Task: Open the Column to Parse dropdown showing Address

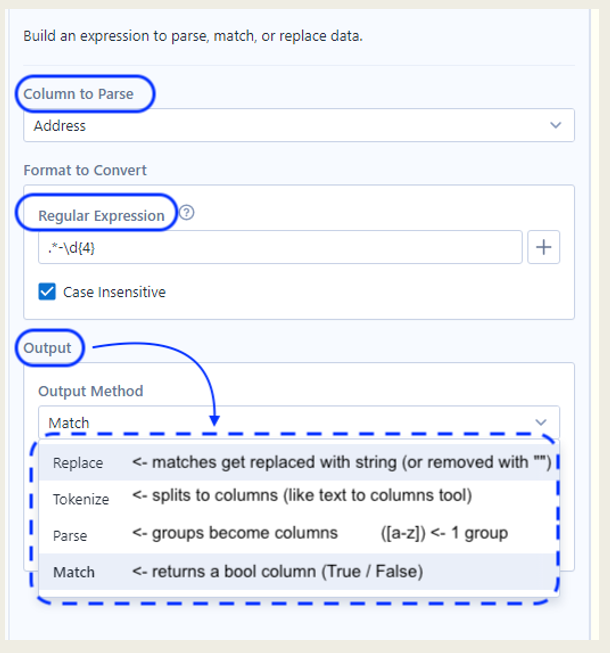Action: [x=298, y=125]
